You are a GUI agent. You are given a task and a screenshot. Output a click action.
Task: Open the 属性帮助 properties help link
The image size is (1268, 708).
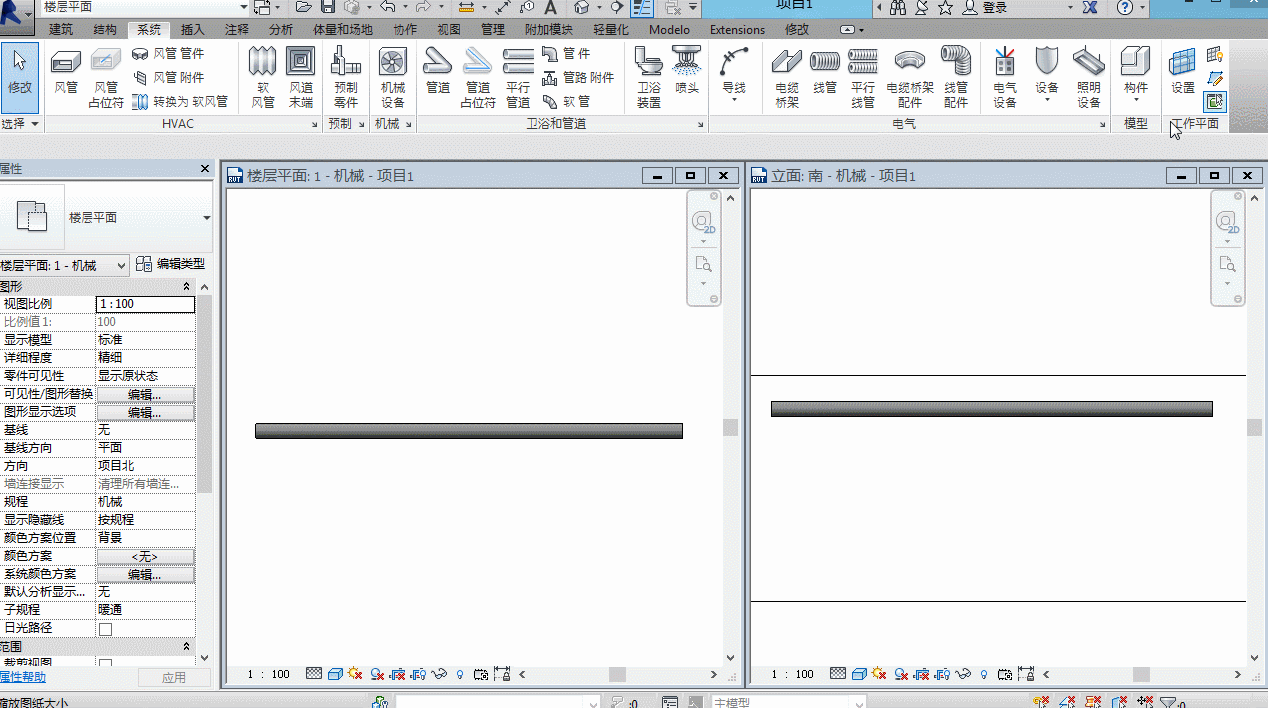(x=23, y=677)
